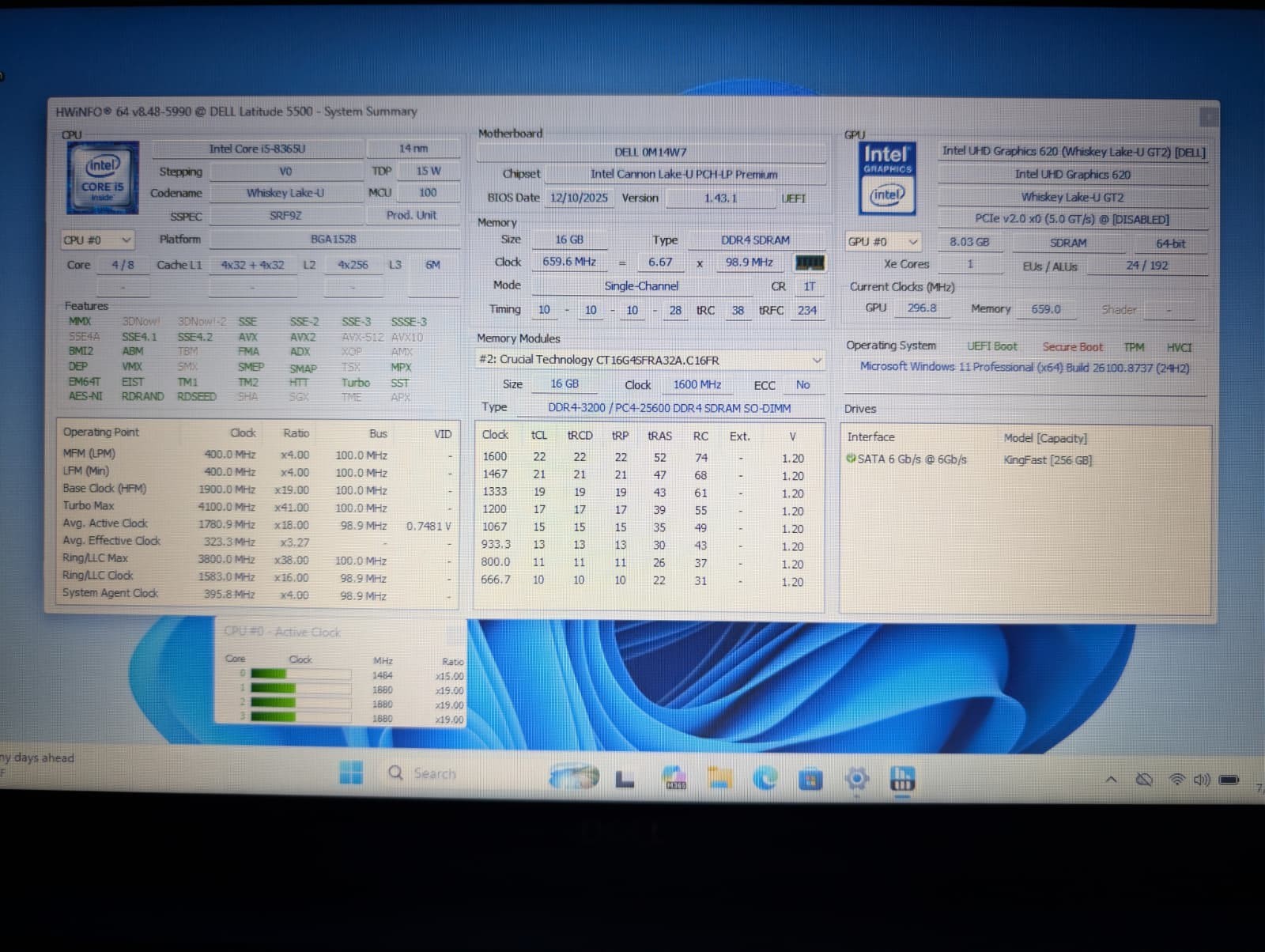The image size is (1265, 952).
Task: Select the Ring/LLC Max row
Action: click(257, 559)
